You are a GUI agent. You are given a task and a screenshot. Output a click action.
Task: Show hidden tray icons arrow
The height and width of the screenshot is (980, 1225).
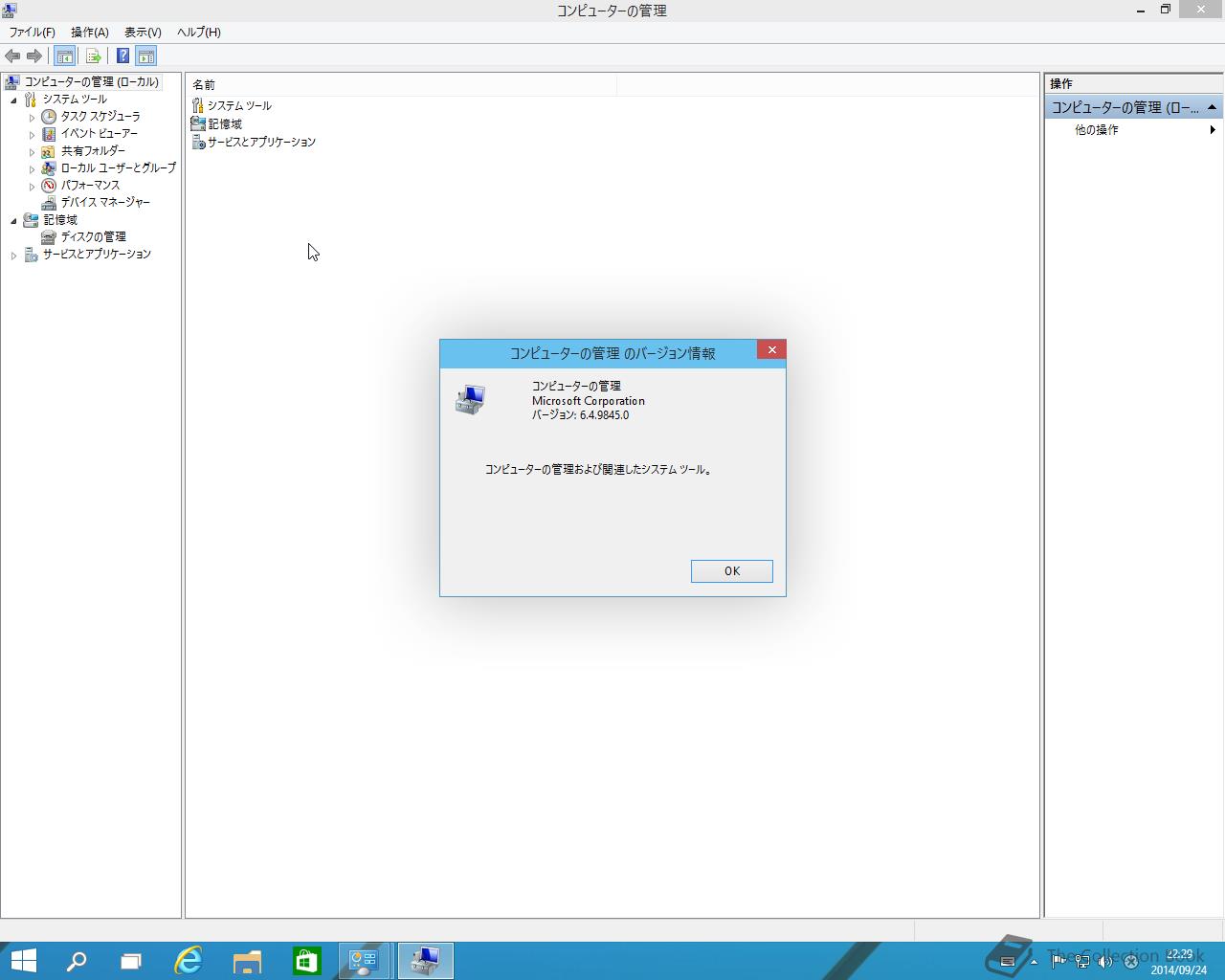point(1034,962)
